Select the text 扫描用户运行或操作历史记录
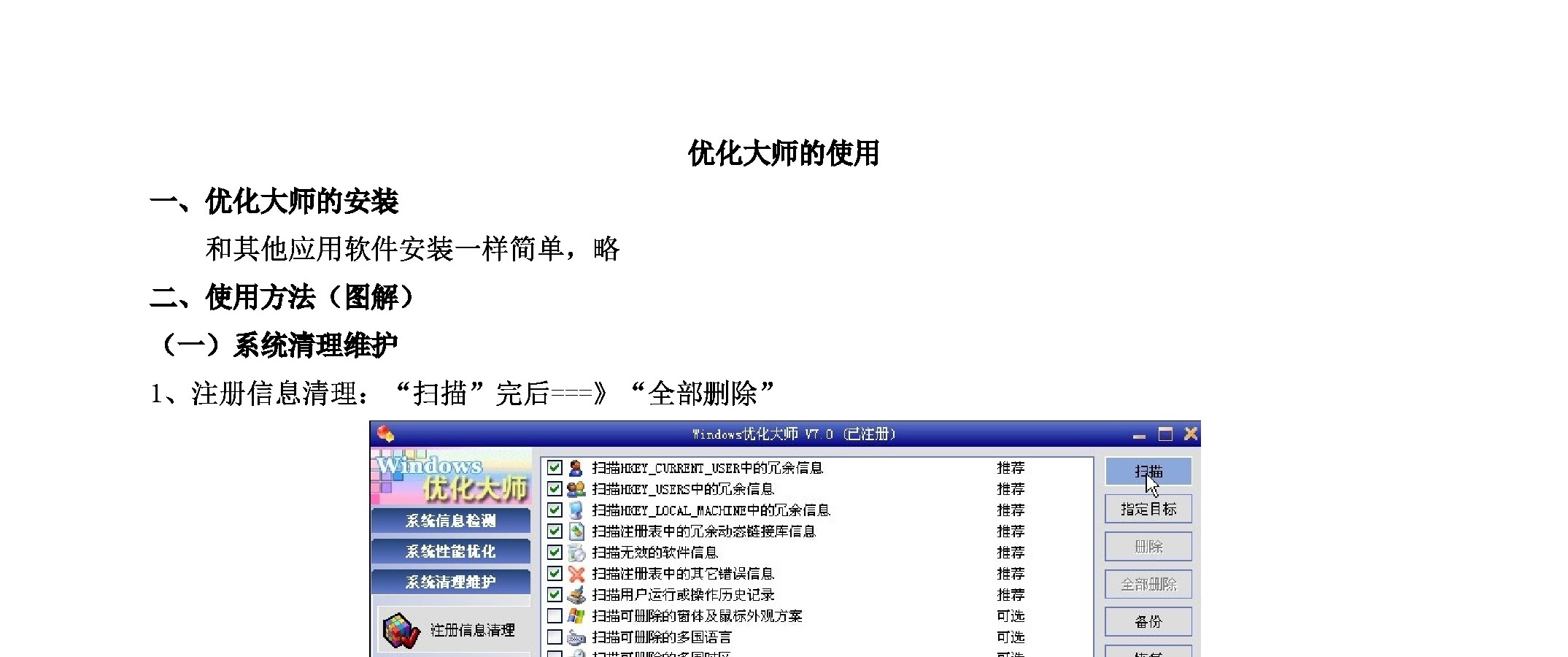The width and height of the screenshot is (1568, 657). point(683,595)
